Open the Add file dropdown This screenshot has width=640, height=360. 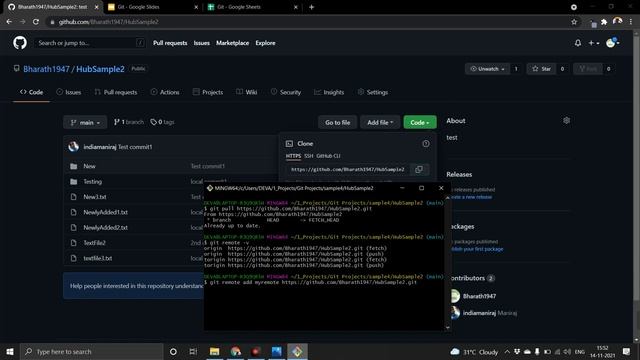tap(380, 122)
